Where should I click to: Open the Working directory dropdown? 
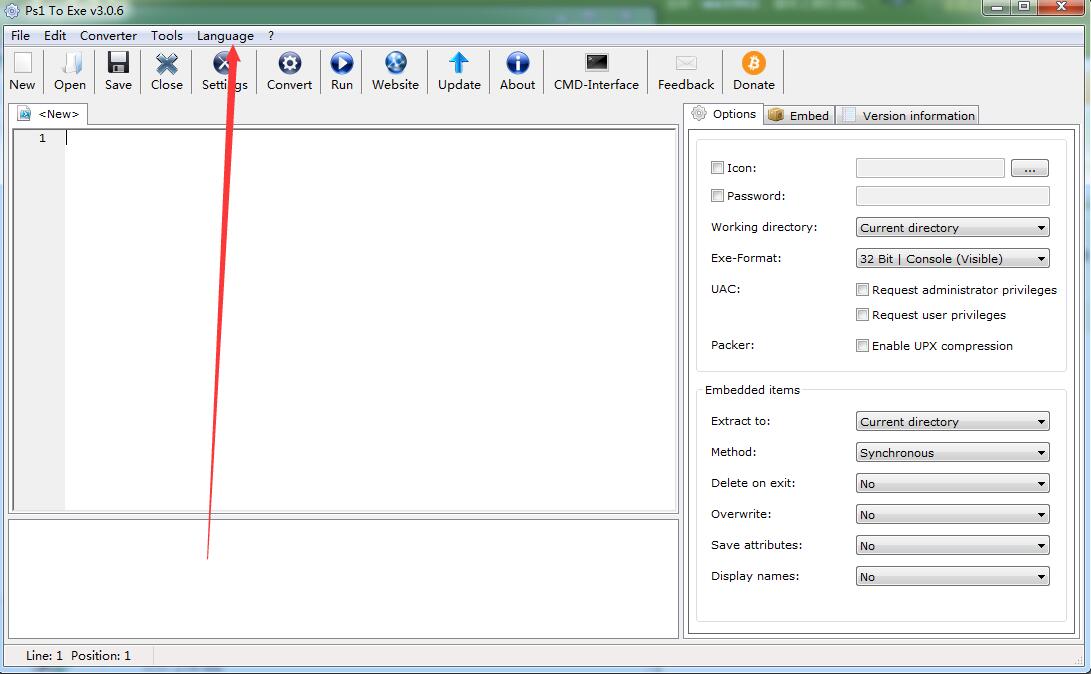(952, 228)
